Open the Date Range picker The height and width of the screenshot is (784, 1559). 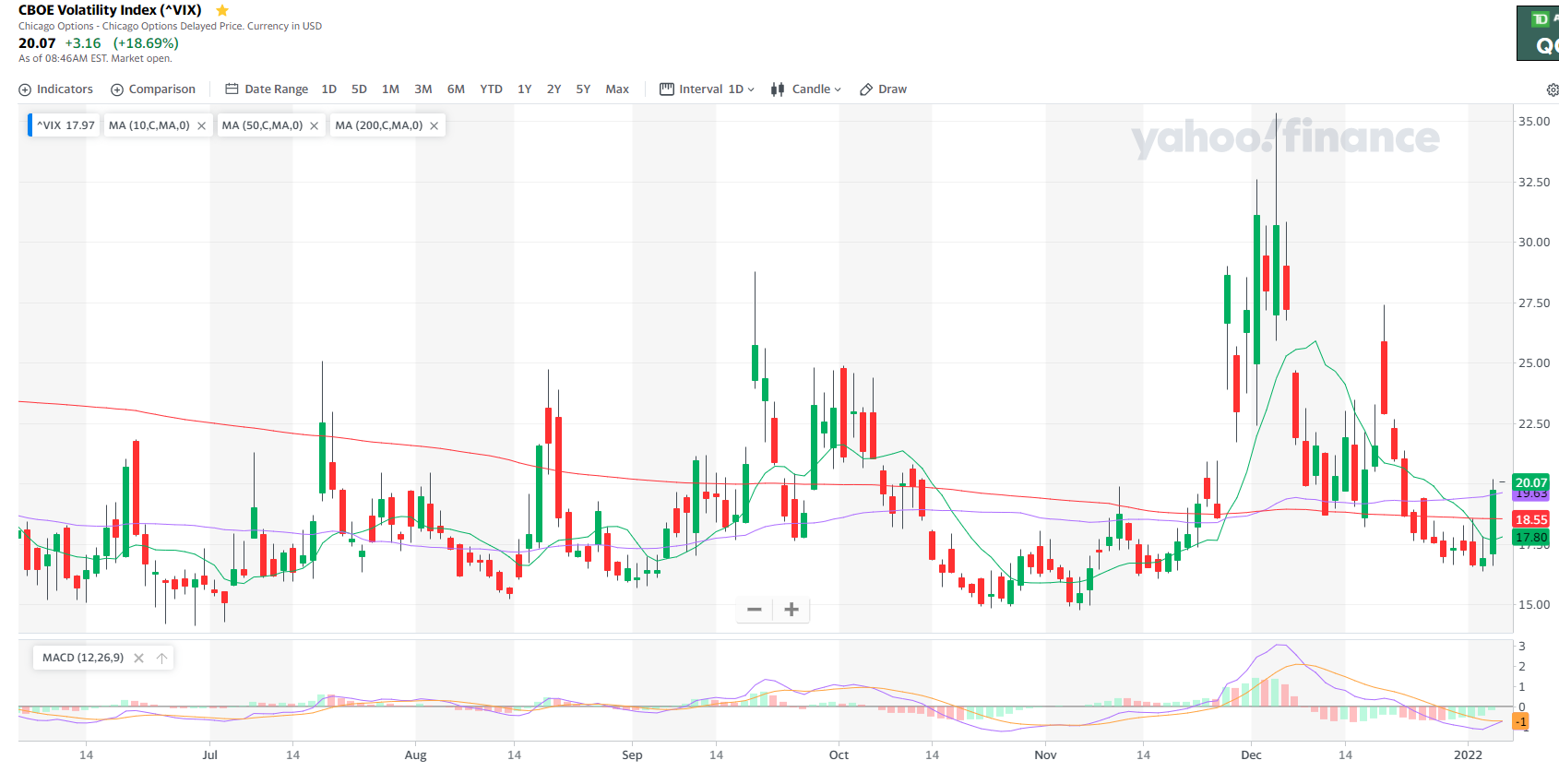[x=267, y=89]
